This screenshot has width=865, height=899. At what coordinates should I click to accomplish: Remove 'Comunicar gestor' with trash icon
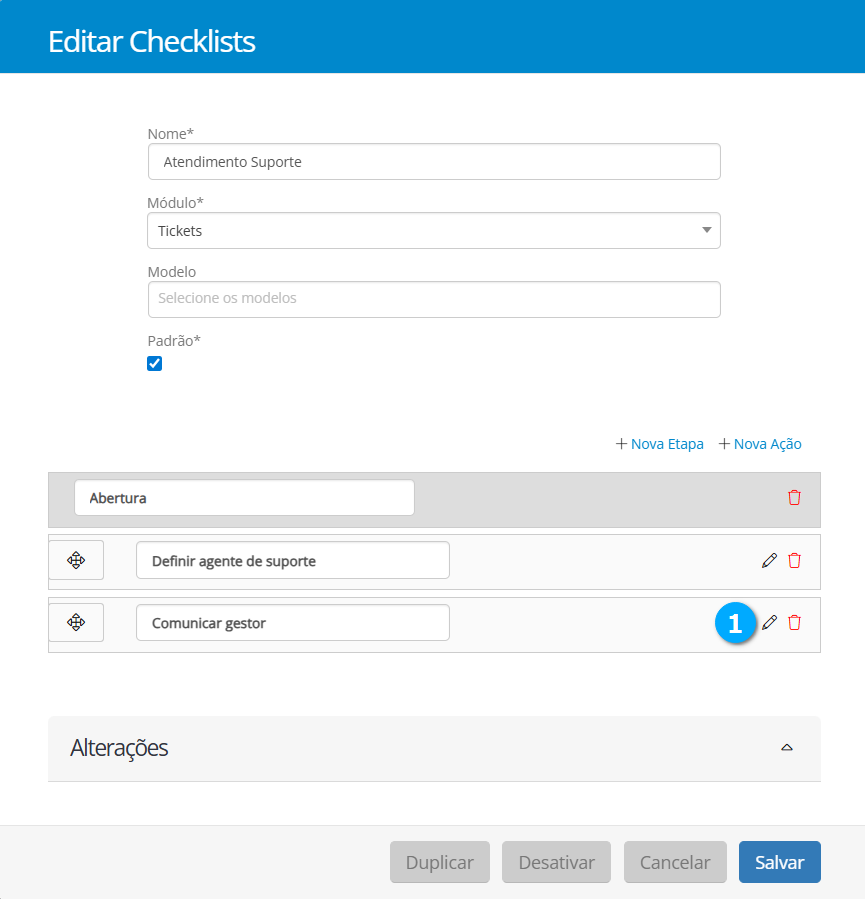[x=794, y=623]
